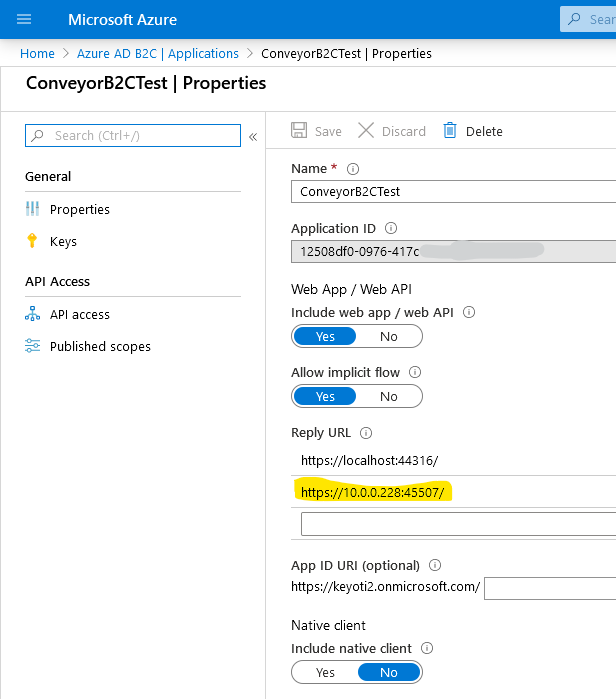The height and width of the screenshot is (699, 616).
Task: Click the Microsoft Azure title
Action: (x=123, y=20)
